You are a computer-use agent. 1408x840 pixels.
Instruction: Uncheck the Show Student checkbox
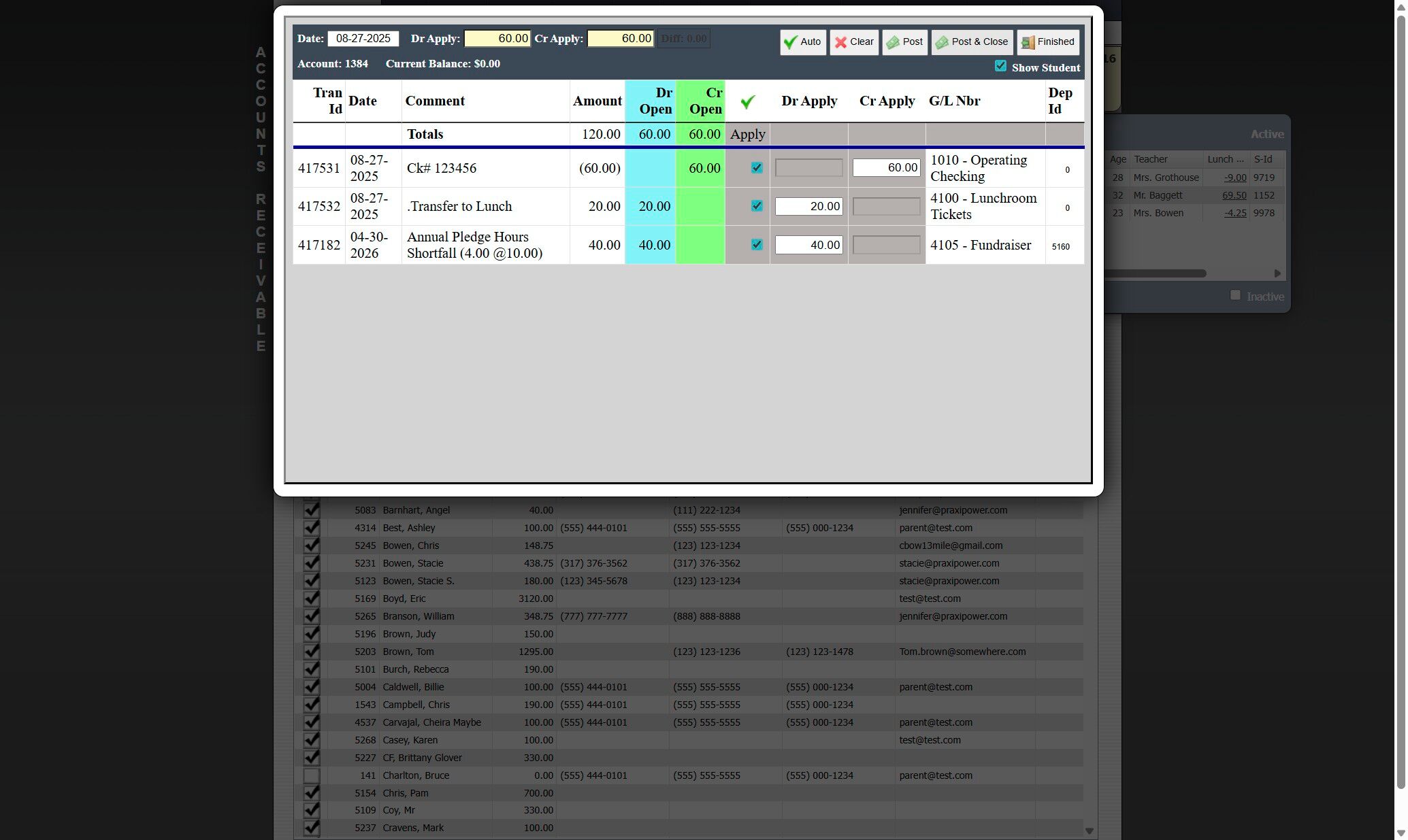pos(1000,66)
